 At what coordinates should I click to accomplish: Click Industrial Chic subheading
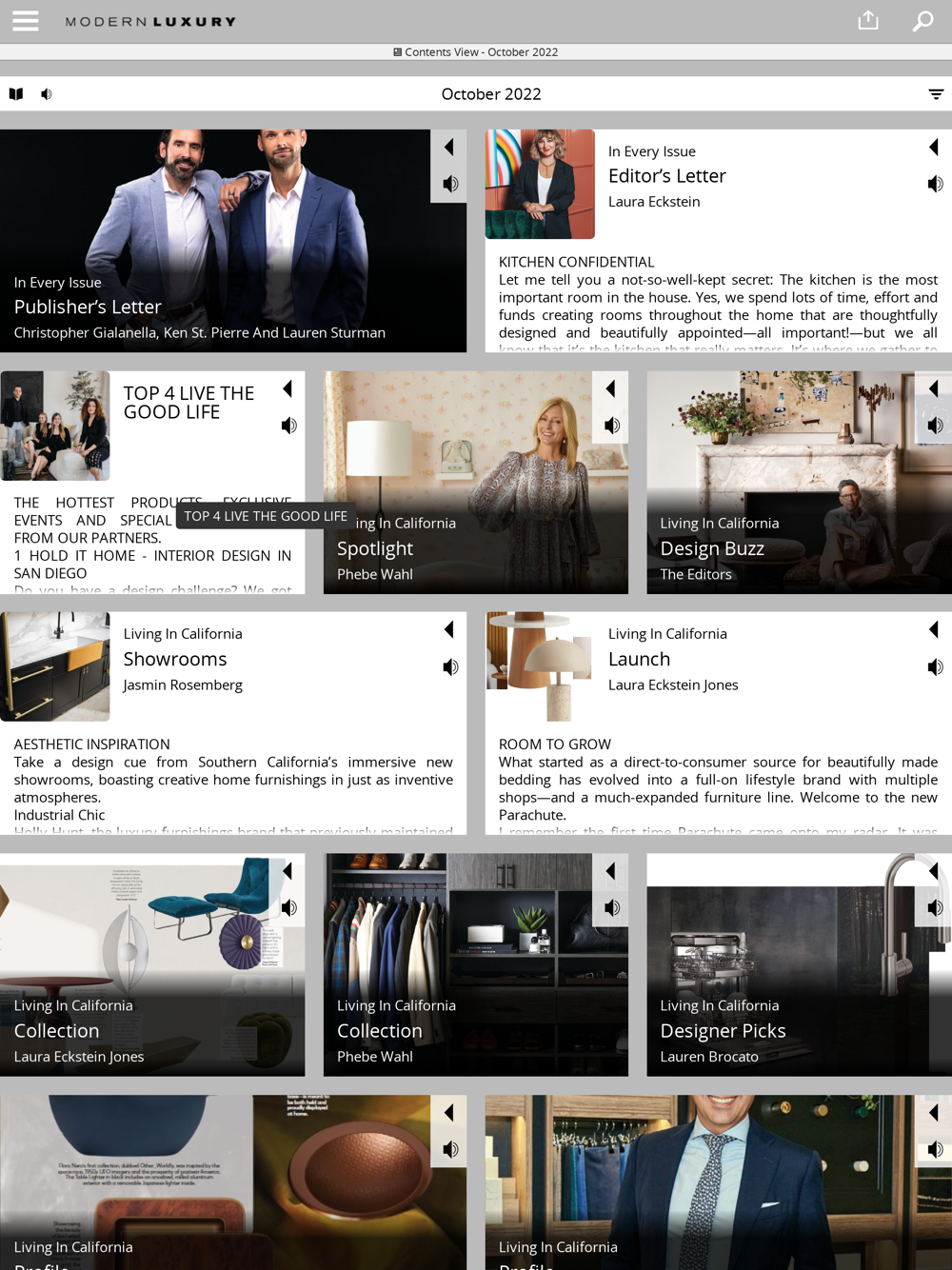click(x=59, y=815)
